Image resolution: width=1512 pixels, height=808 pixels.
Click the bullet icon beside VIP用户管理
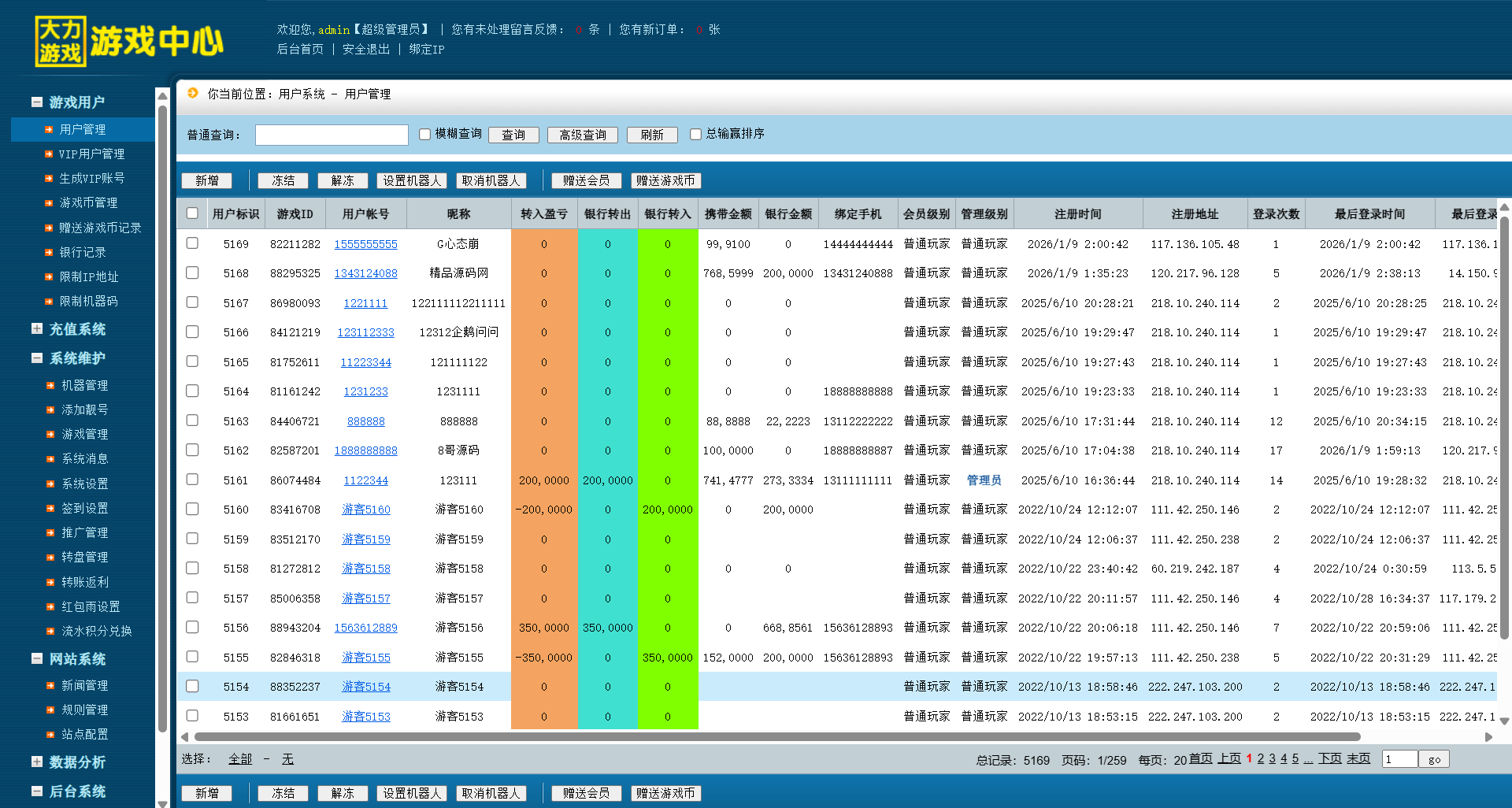[x=49, y=154]
